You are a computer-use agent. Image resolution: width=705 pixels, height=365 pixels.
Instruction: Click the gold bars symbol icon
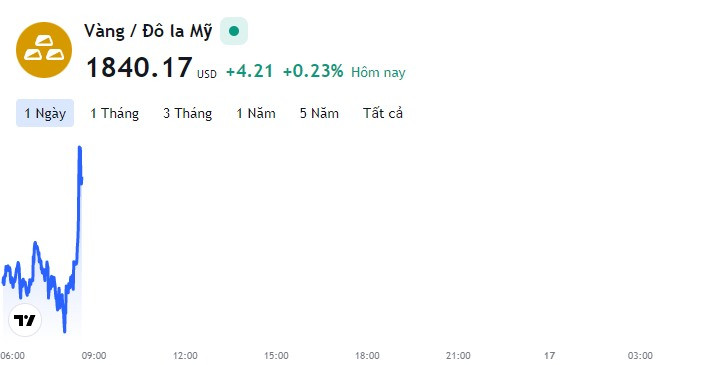click(x=44, y=50)
